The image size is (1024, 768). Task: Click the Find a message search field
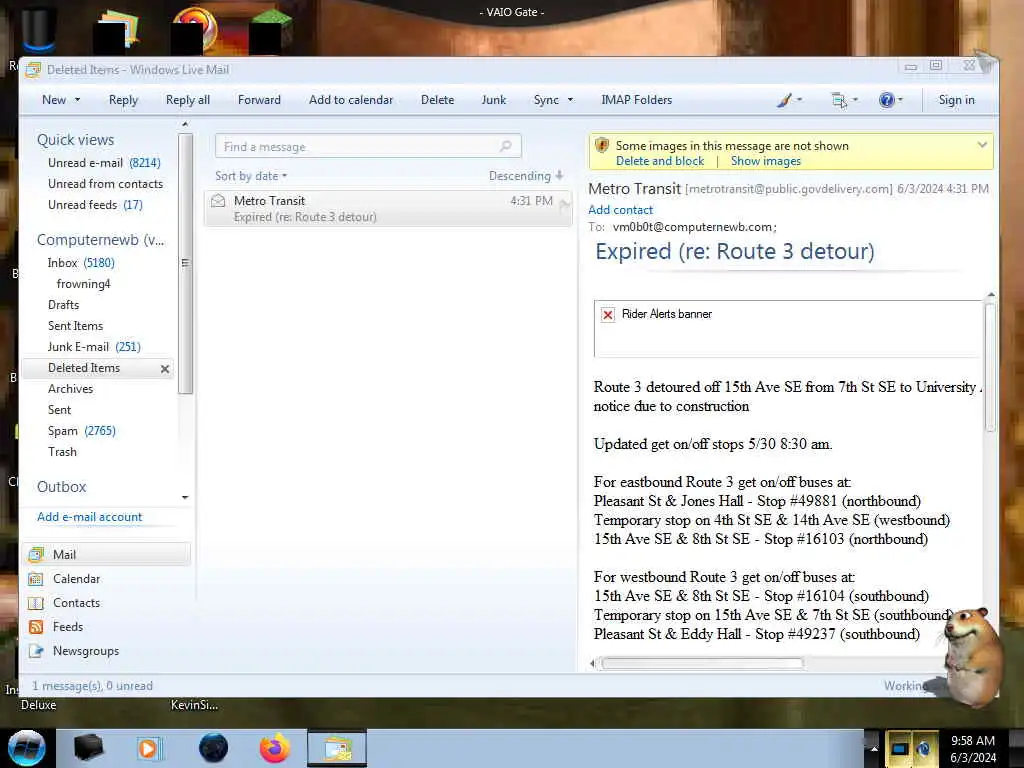click(x=368, y=146)
